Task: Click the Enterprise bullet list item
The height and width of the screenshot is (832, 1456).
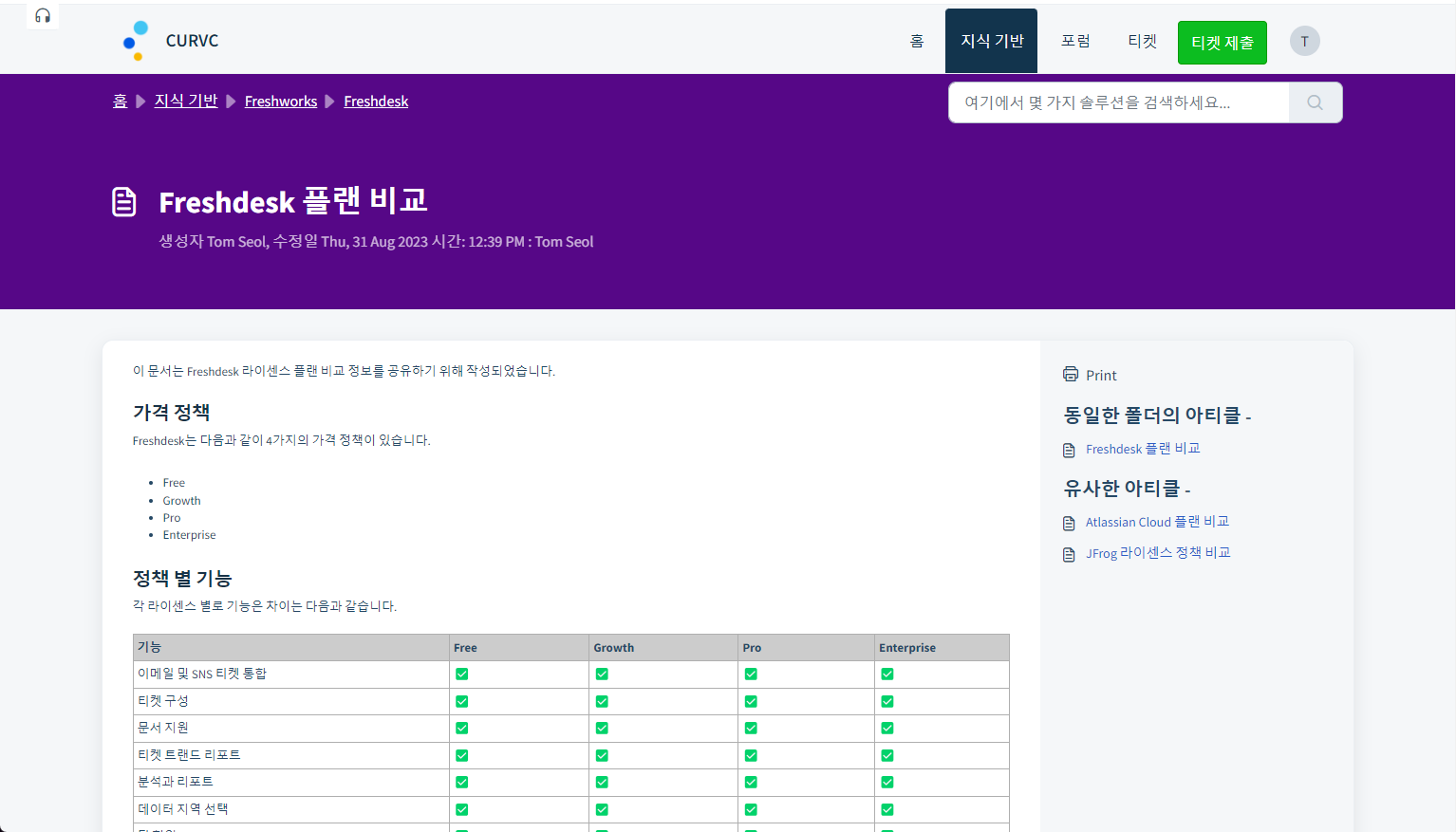Action: [189, 535]
